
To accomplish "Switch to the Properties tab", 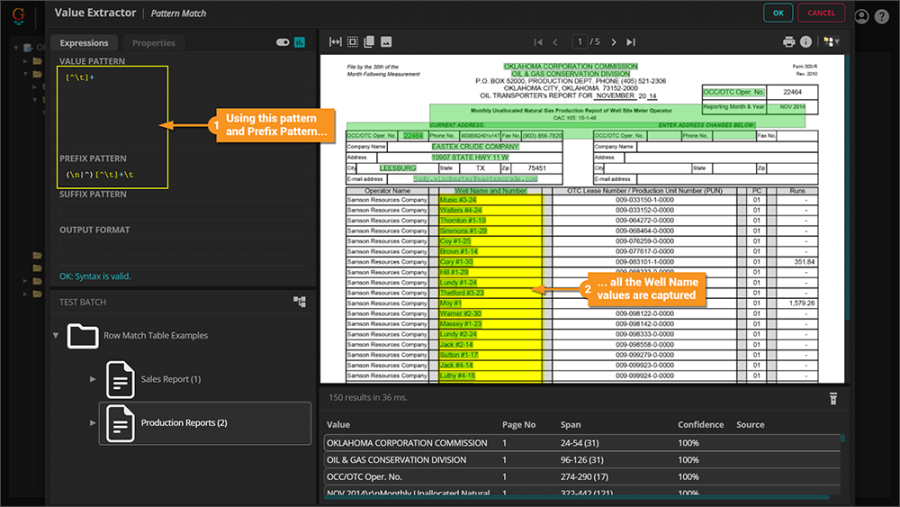I will [153, 43].
